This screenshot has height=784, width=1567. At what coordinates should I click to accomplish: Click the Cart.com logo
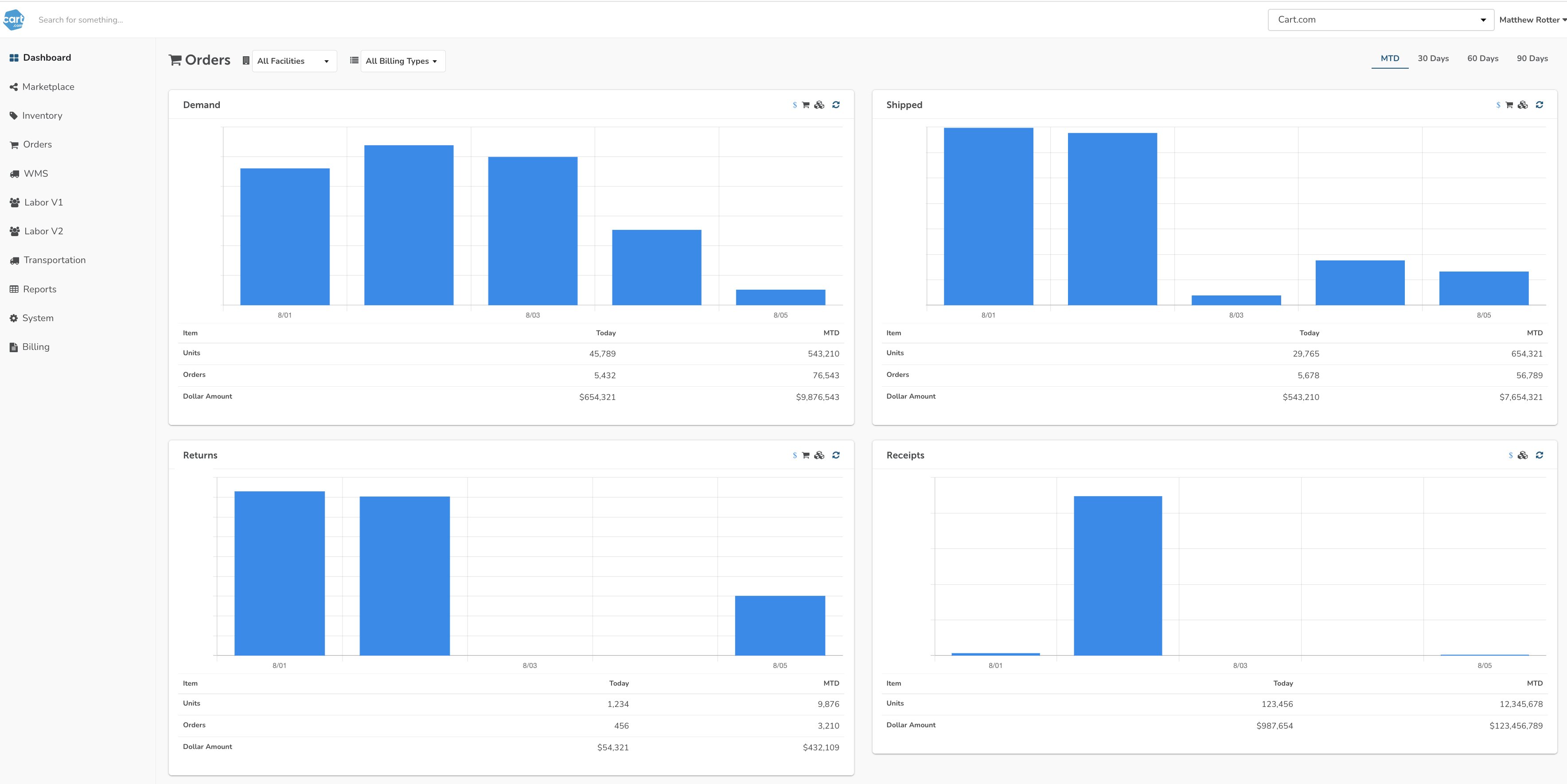coord(13,19)
